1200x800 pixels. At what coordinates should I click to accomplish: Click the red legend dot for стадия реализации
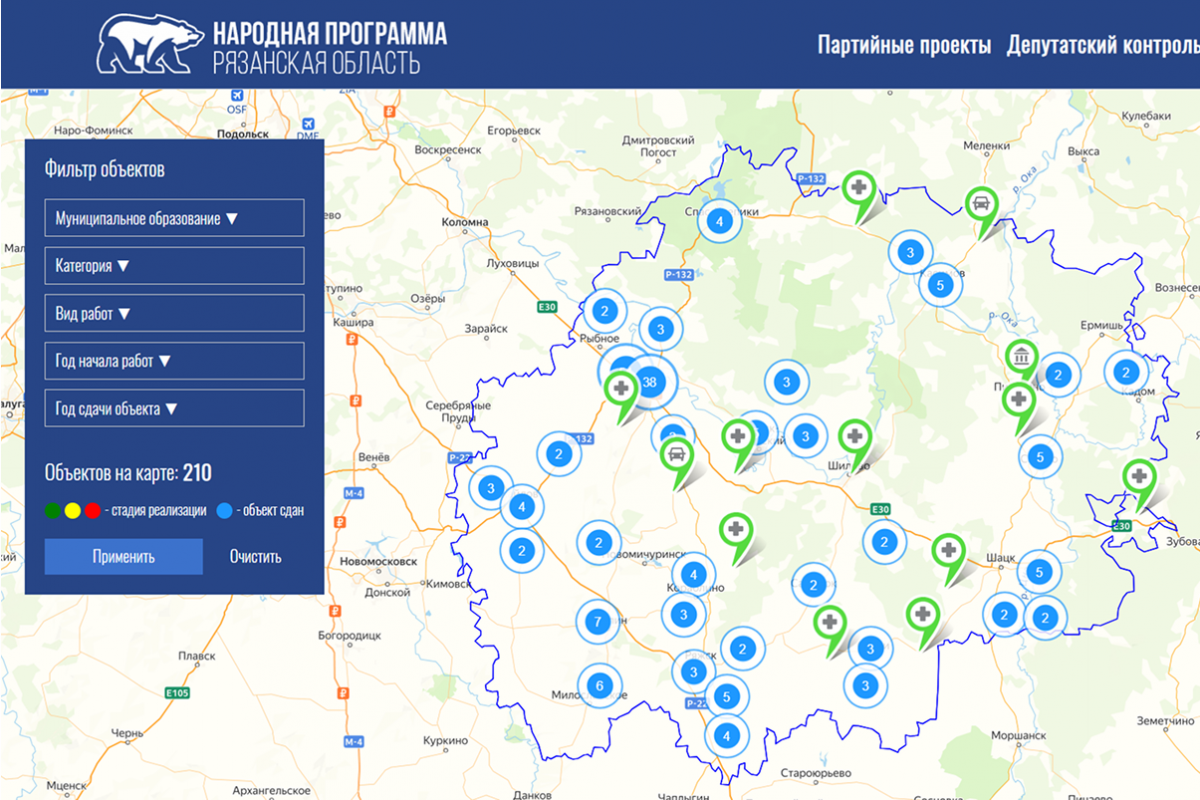(92, 511)
